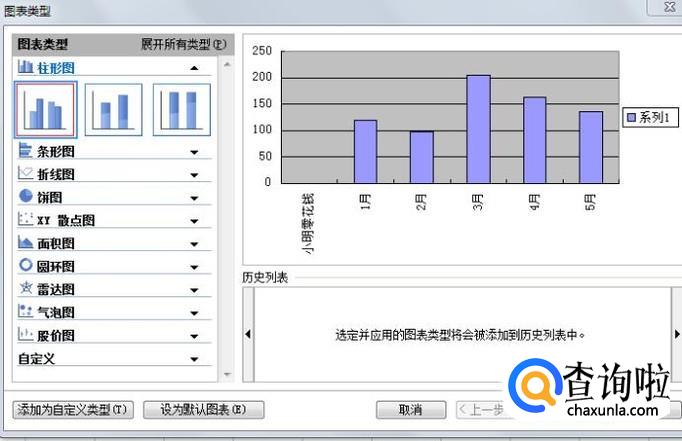Open the 面积图 category label
Viewport: 682px width, 441px height.
[x=56, y=244]
